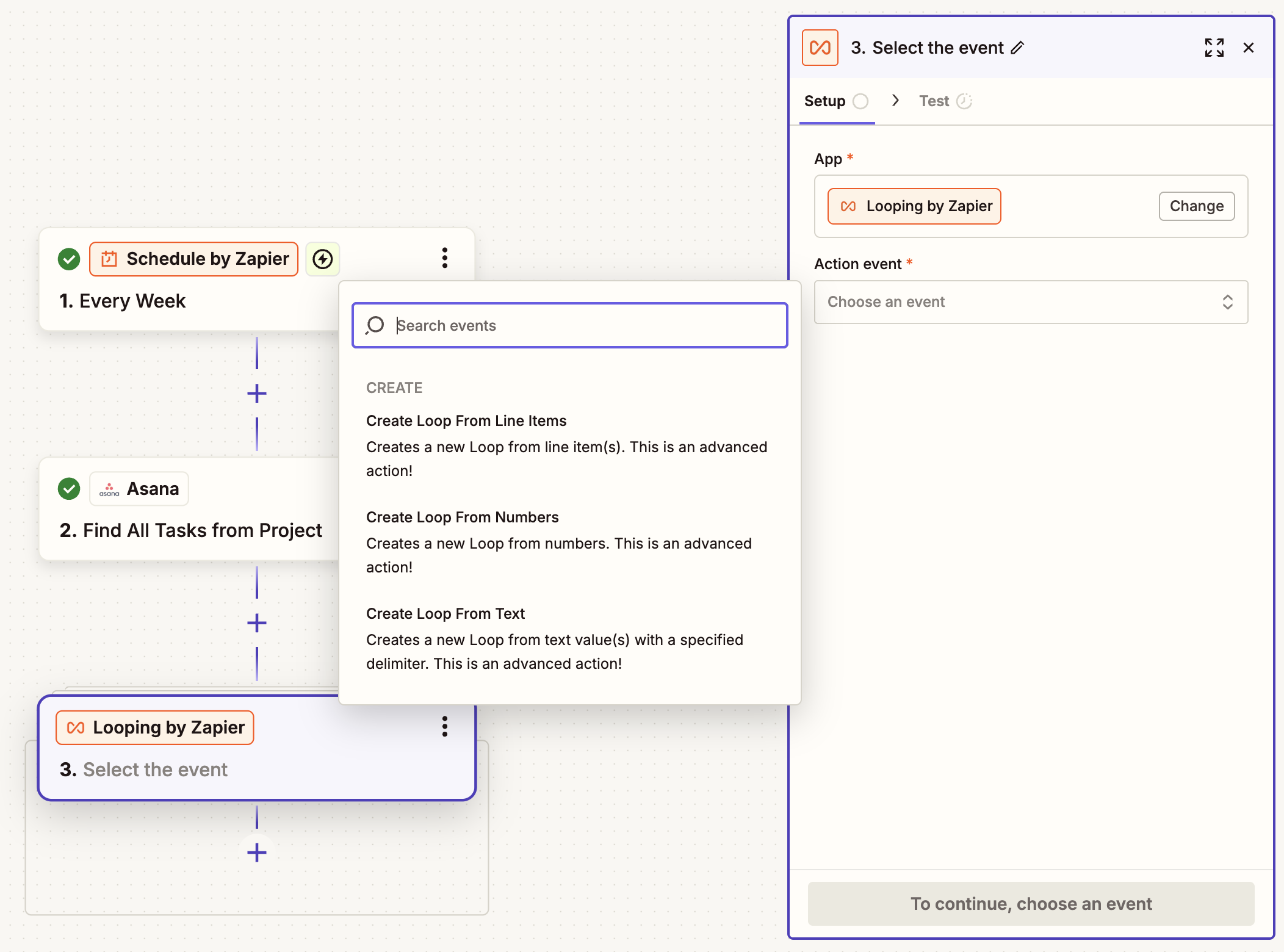Click the chevron between Setup and Test
The width and height of the screenshot is (1284, 952).
point(895,101)
